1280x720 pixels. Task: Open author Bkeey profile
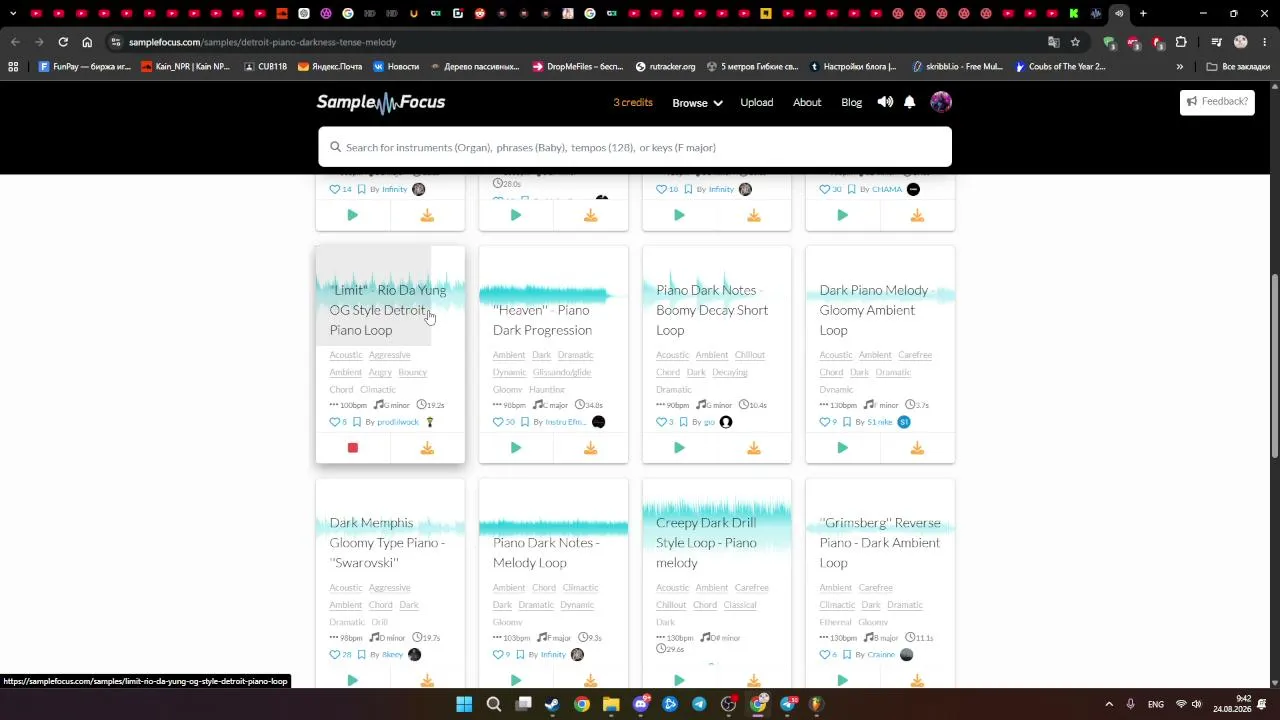[393, 655]
